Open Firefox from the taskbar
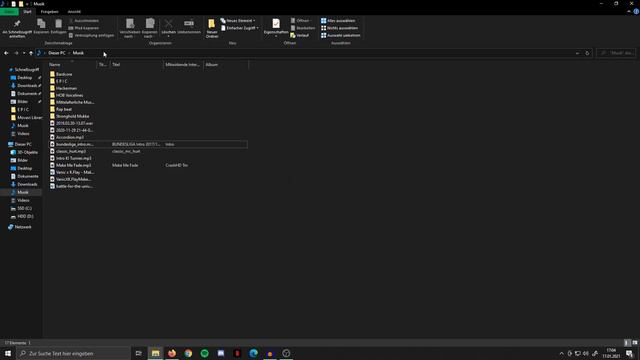 click(172, 353)
